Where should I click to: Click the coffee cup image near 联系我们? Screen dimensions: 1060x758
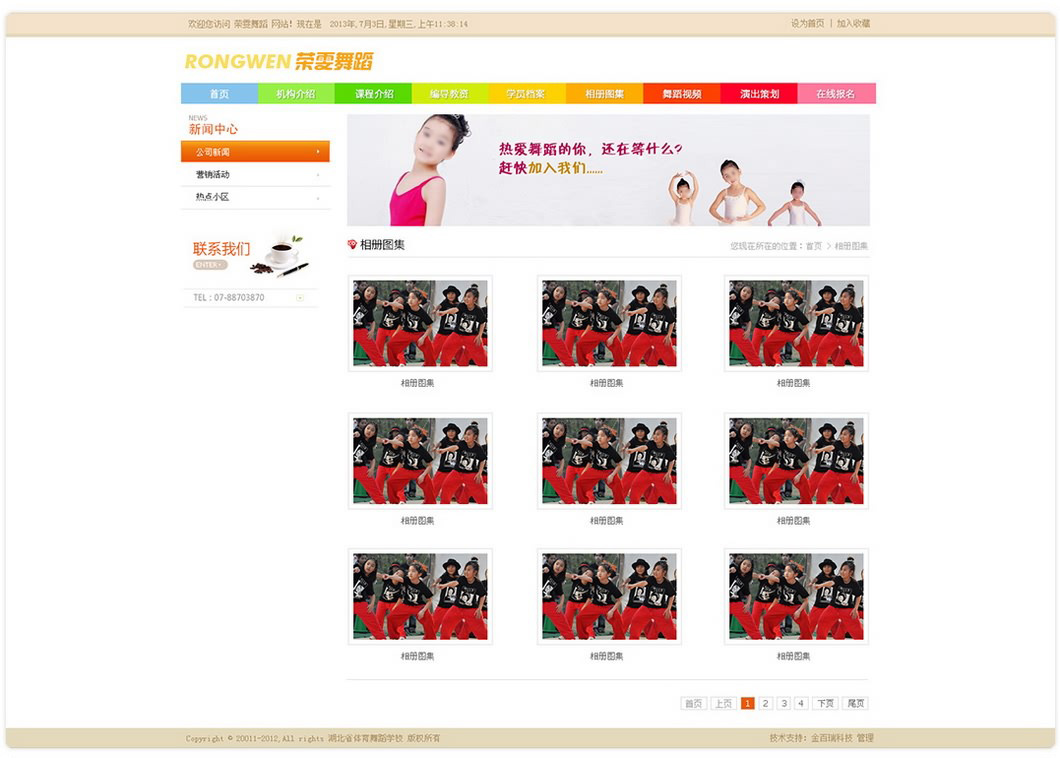[x=281, y=255]
